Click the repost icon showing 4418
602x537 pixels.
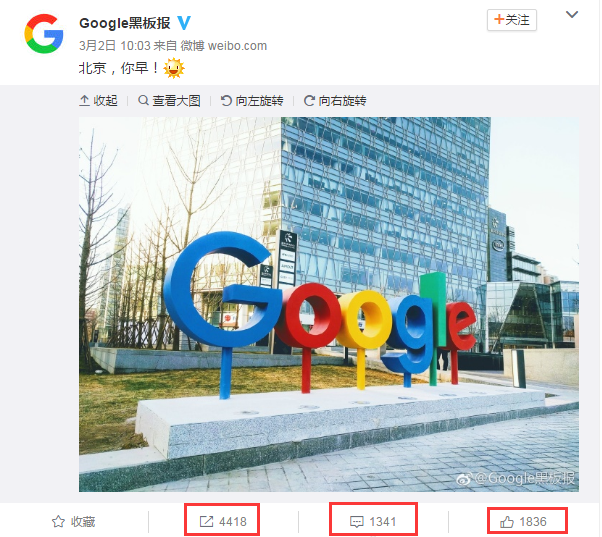[x=206, y=522]
